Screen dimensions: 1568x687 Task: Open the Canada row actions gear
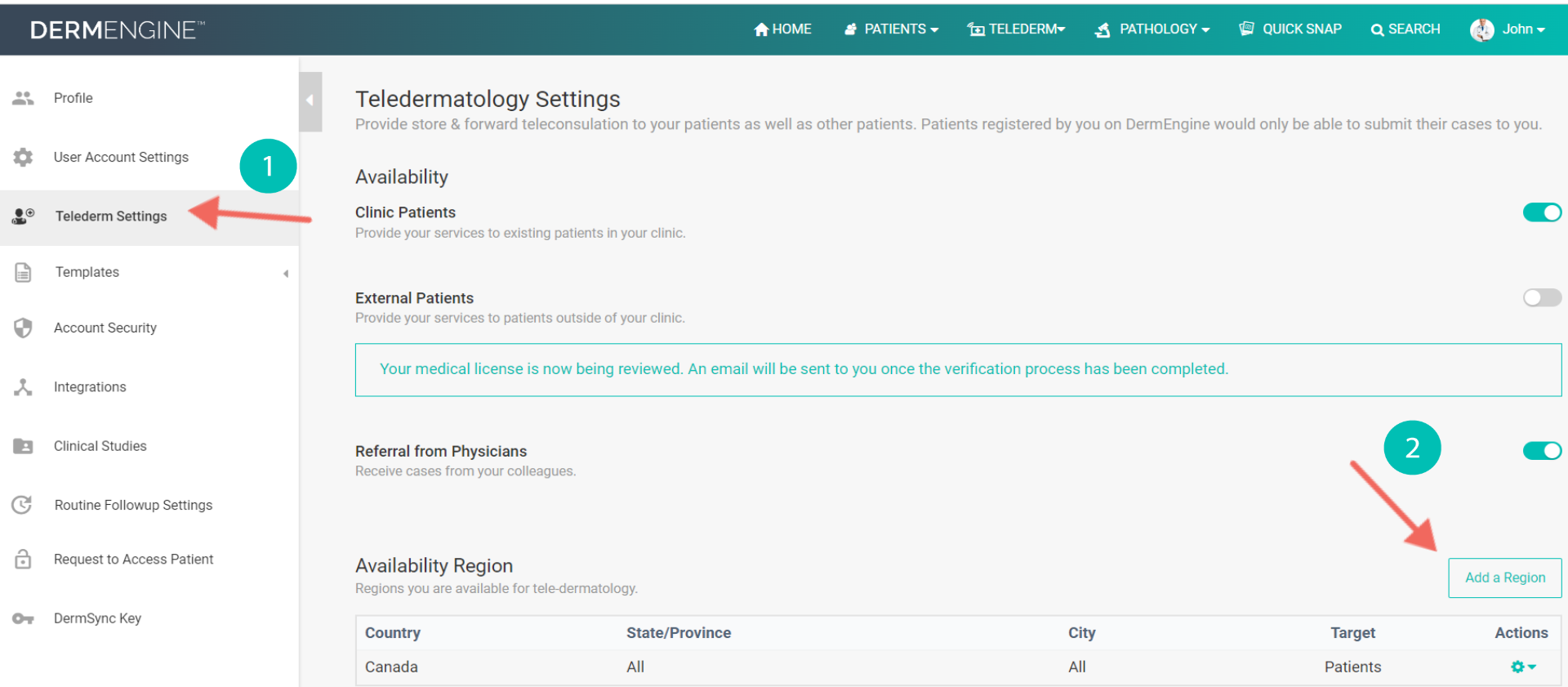point(1523,667)
